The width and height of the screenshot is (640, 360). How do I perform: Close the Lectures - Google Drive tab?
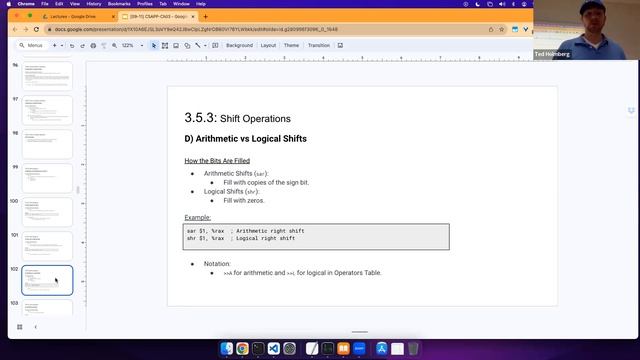point(113,16)
